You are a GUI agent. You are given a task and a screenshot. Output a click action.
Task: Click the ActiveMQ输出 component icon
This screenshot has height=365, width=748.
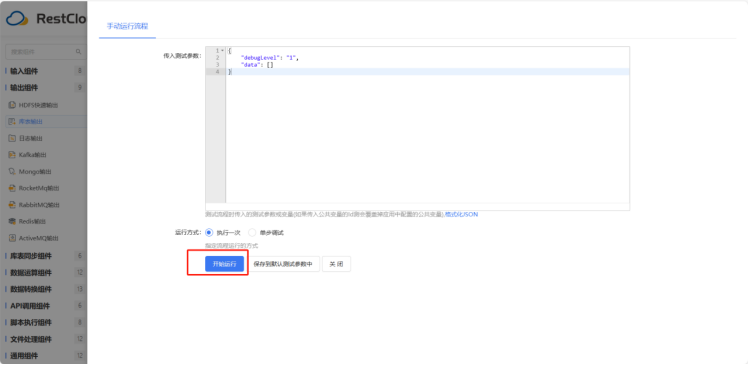(12, 238)
